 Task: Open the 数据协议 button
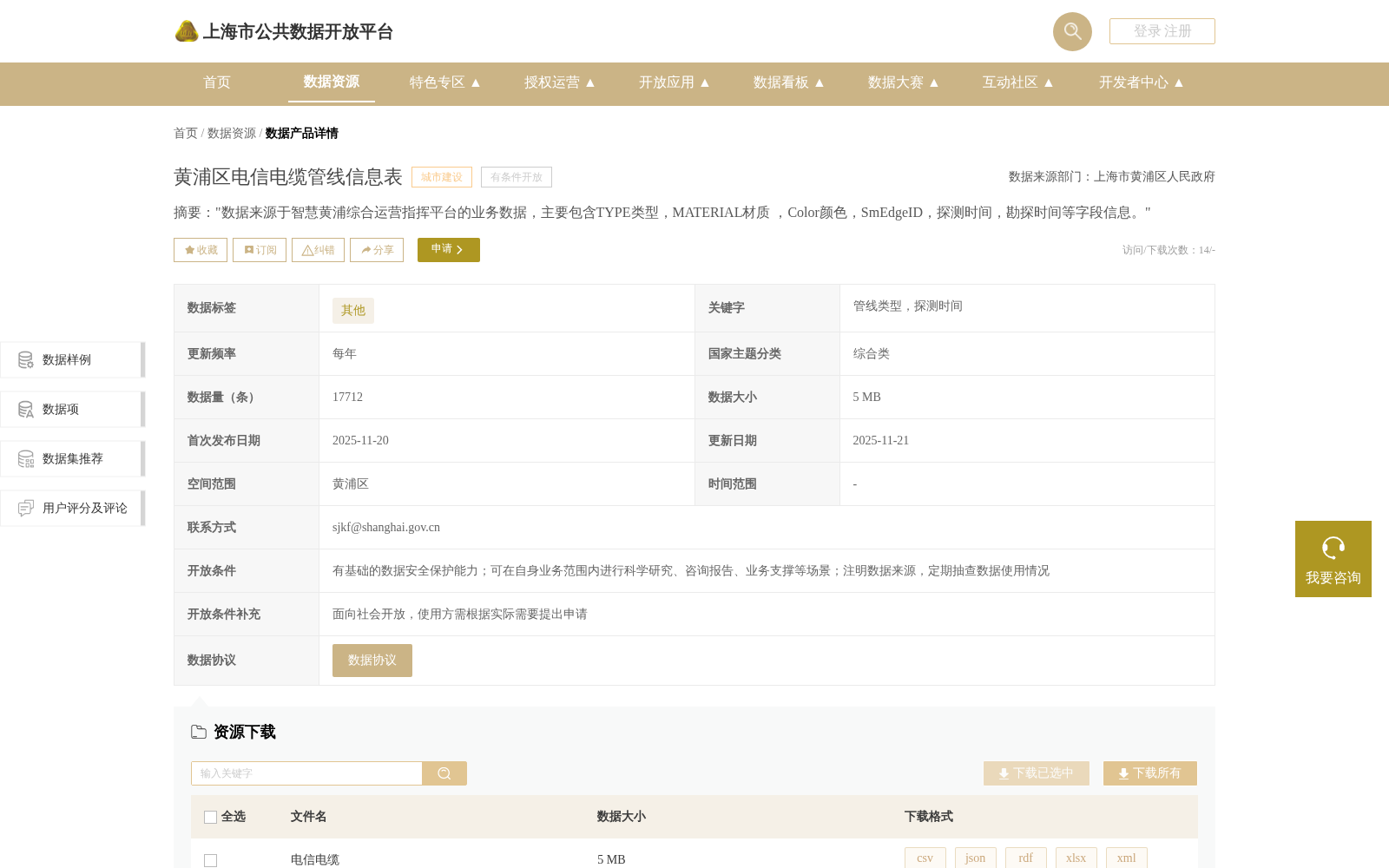[372, 661]
